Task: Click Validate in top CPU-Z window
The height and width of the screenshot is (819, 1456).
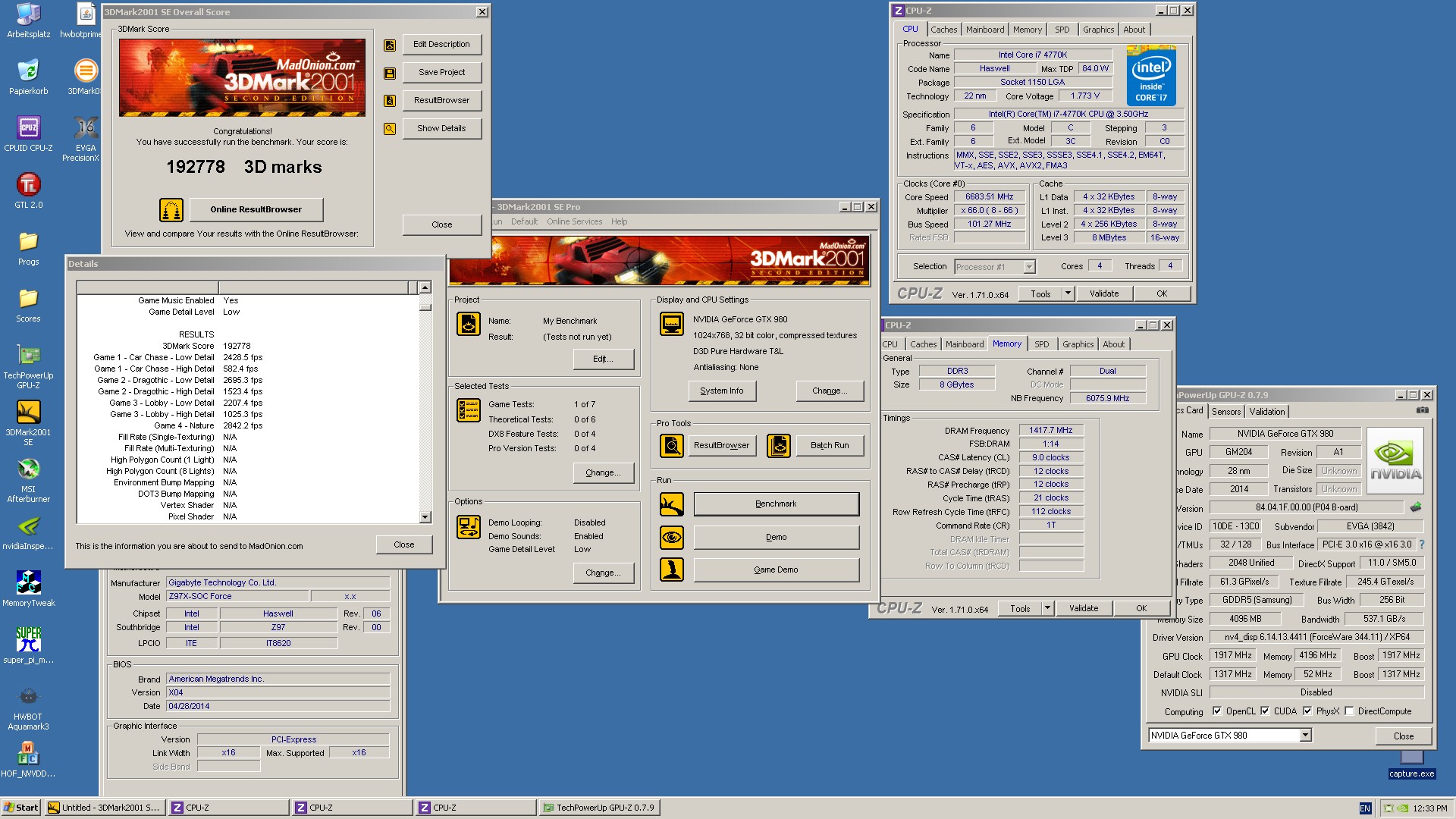Action: pyautogui.click(x=1104, y=293)
